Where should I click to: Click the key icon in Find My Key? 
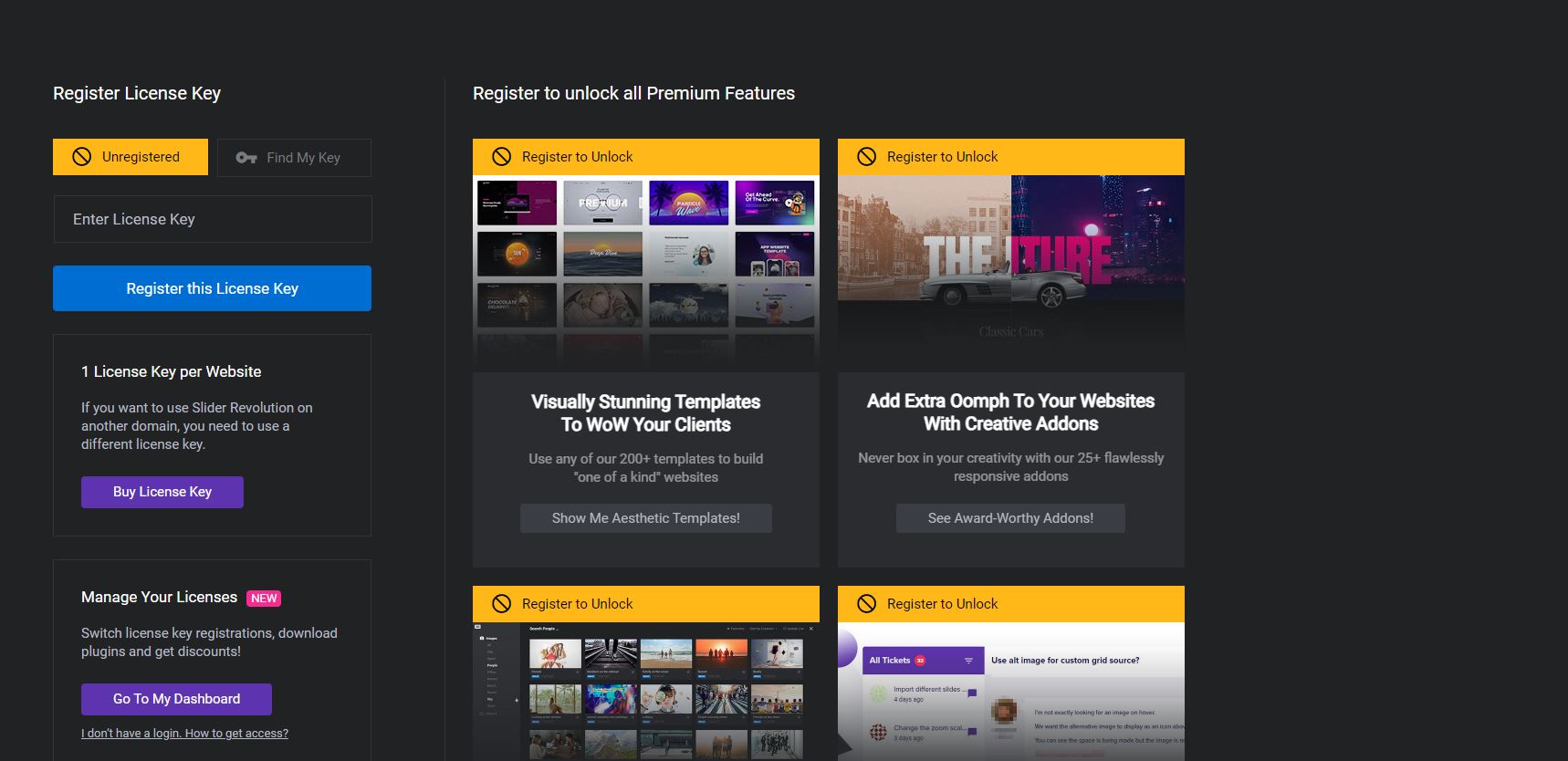pos(246,158)
